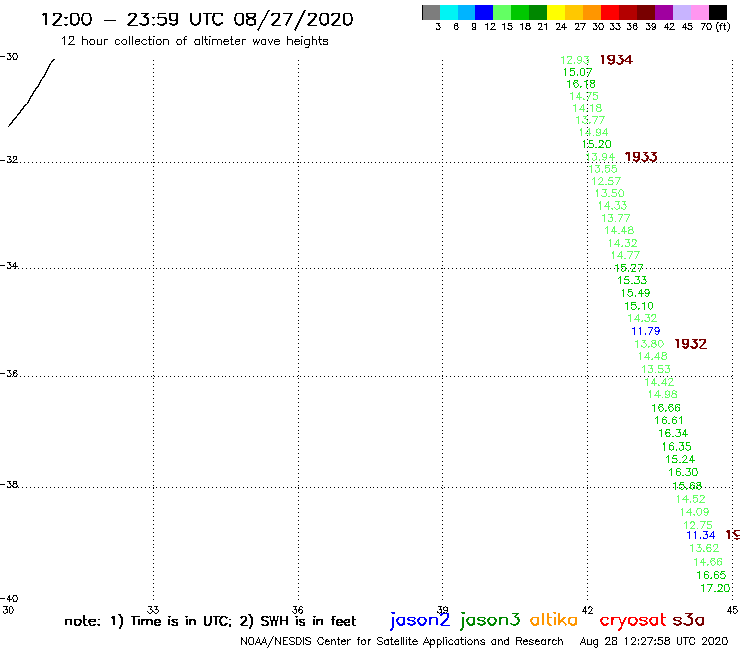Image resolution: width=740 pixels, height=650 pixels.
Task: Click the 14.09 wave height value
Action: point(694,512)
